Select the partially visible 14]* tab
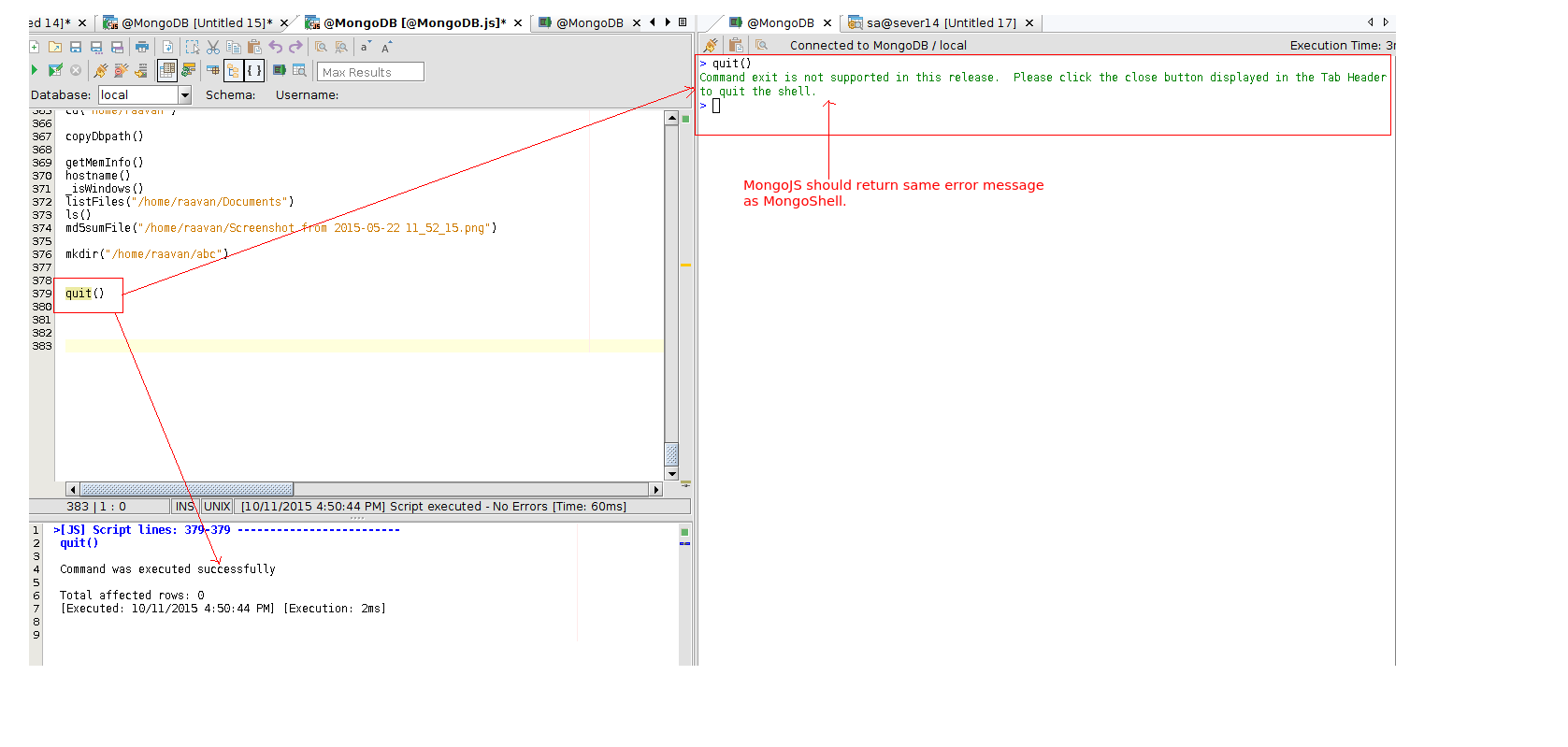Image resolution: width=1568 pixels, height=747 pixels. 50,22
